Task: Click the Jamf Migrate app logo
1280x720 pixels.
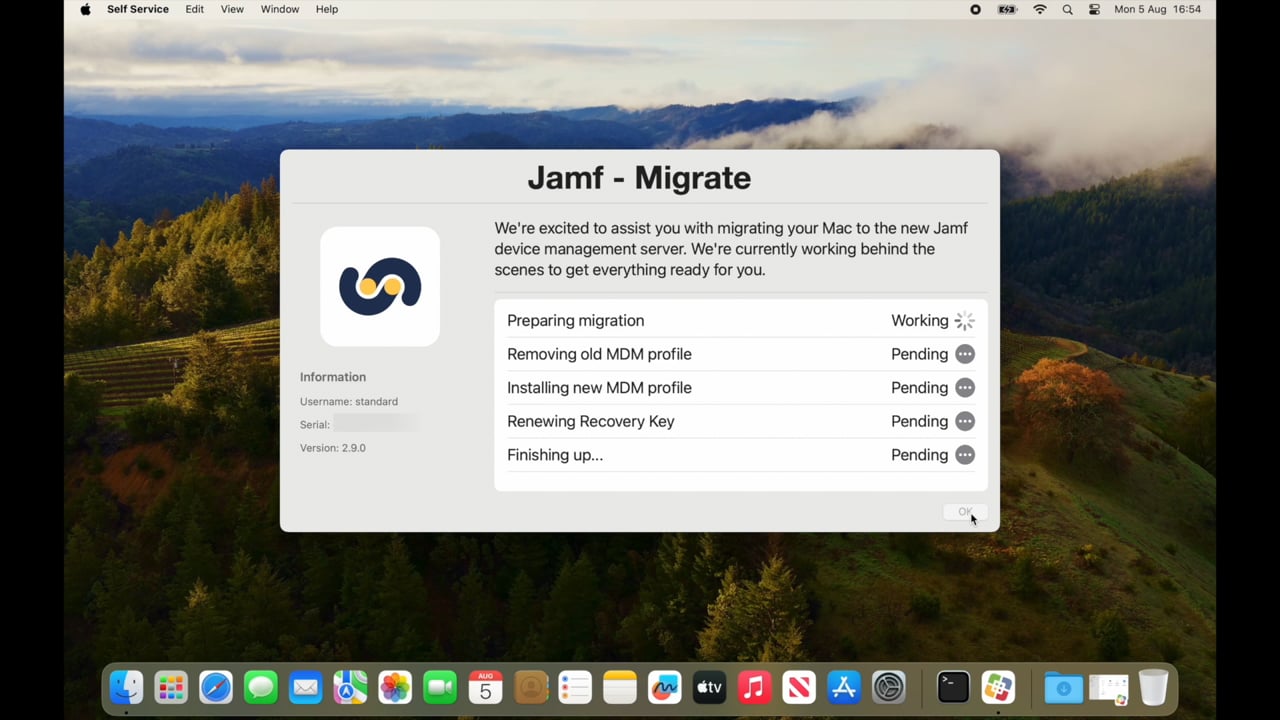Action: click(x=380, y=286)
